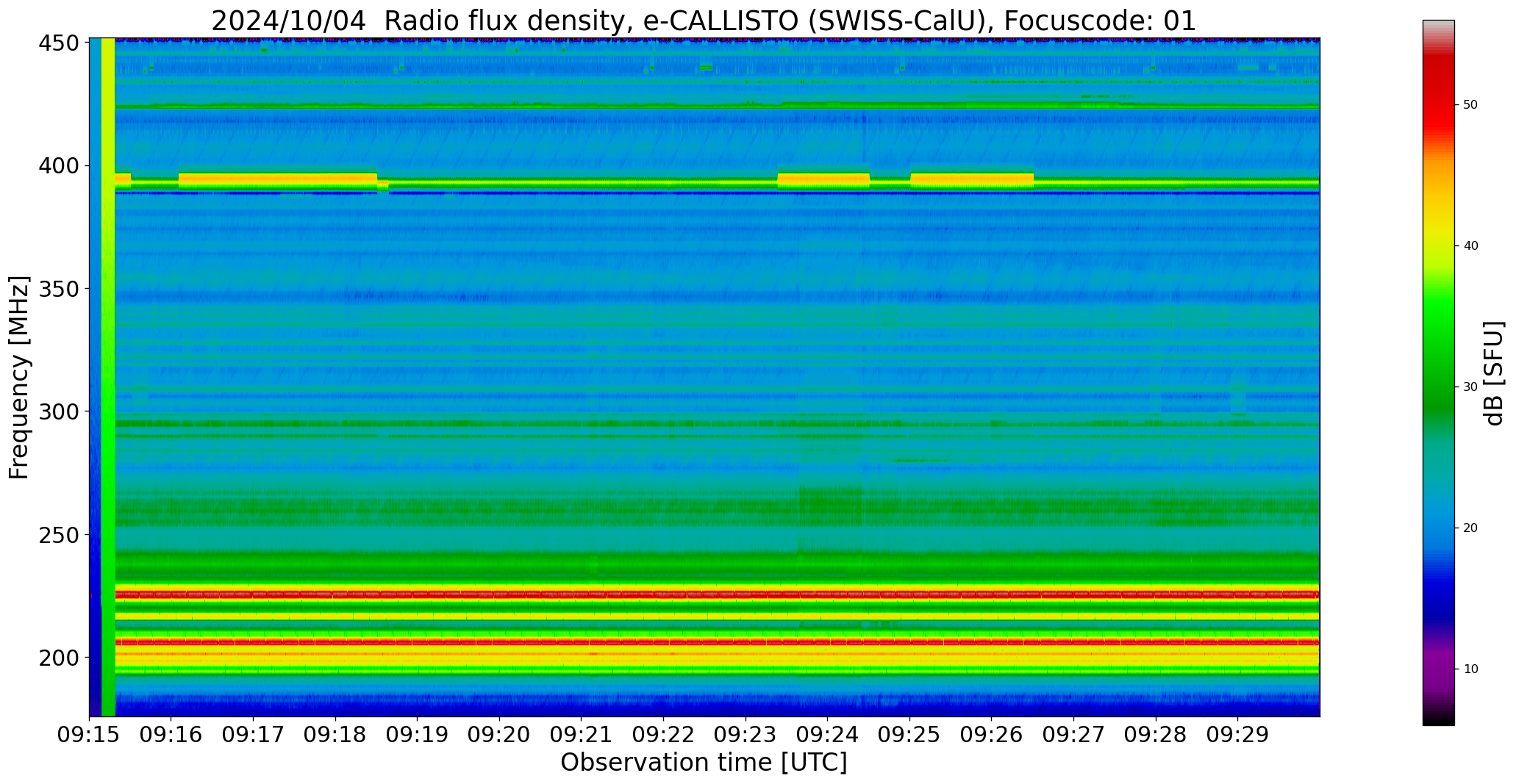
Task: Click the 300 frequency tick label
Action: [x=58, y=411]
